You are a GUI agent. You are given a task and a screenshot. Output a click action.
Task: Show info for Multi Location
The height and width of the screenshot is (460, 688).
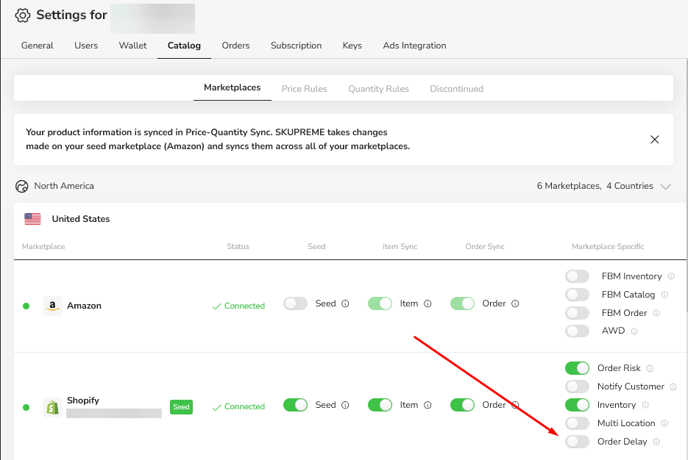(664, 423)
